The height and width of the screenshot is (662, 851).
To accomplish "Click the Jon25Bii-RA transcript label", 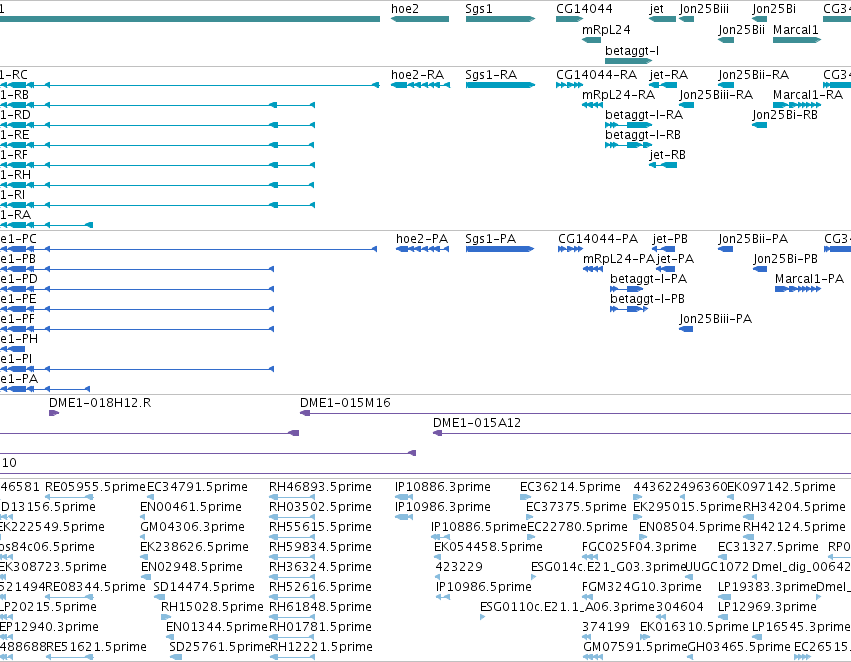I will [x=753, y=74].
